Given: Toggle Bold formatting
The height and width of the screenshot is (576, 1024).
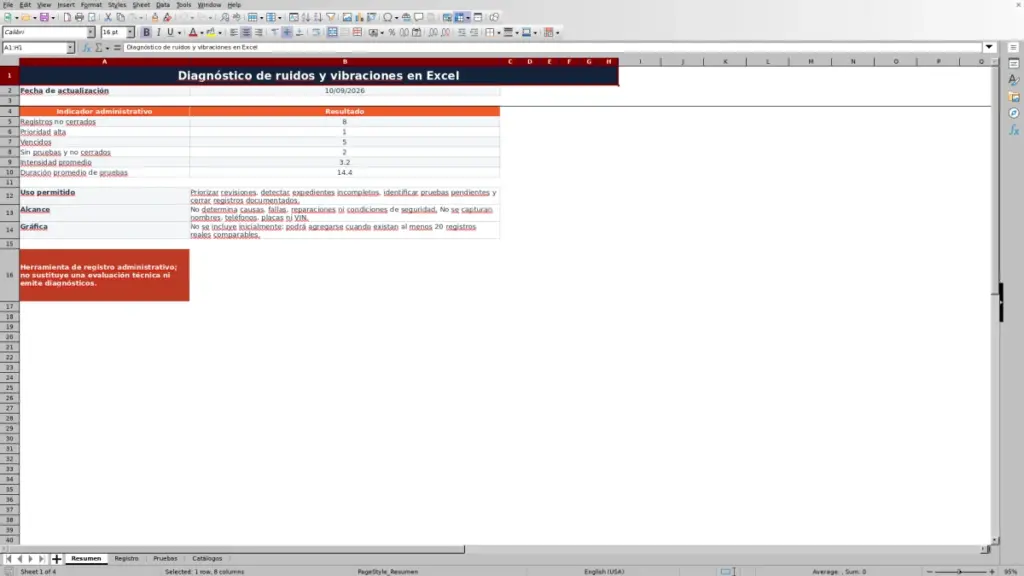Looking at the screenshot, I should coord(146,33).
